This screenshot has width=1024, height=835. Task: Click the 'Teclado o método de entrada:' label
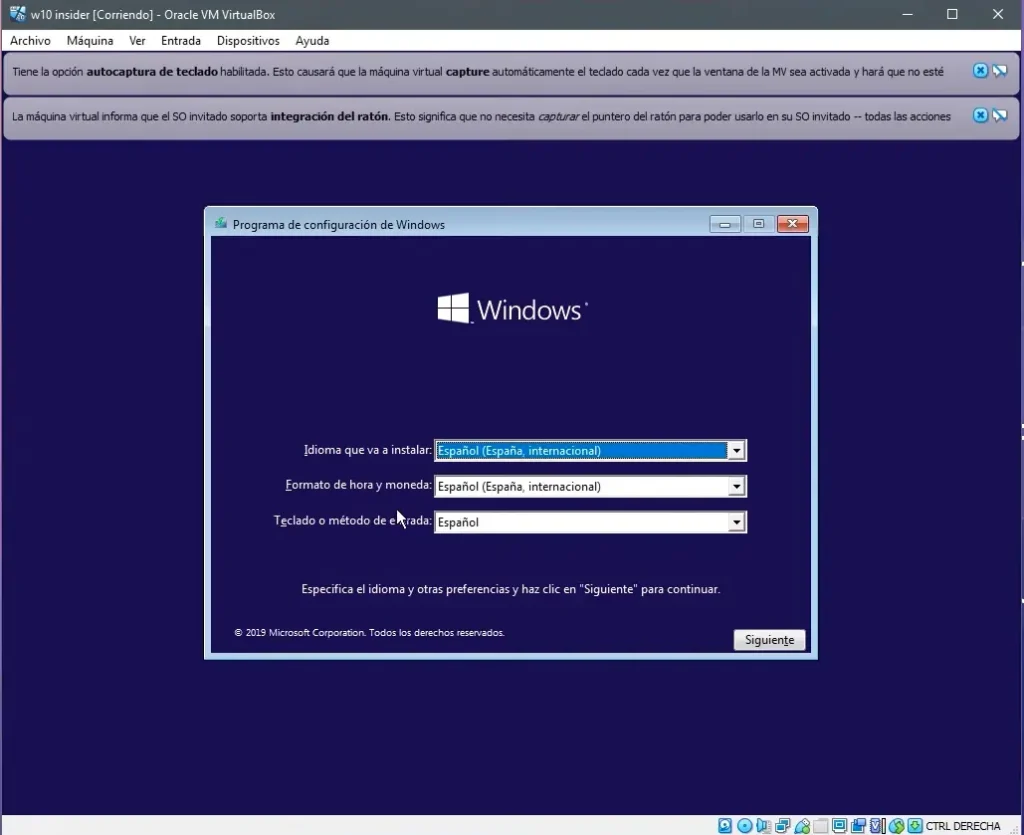pyautogui.click(x=353, y=520)
